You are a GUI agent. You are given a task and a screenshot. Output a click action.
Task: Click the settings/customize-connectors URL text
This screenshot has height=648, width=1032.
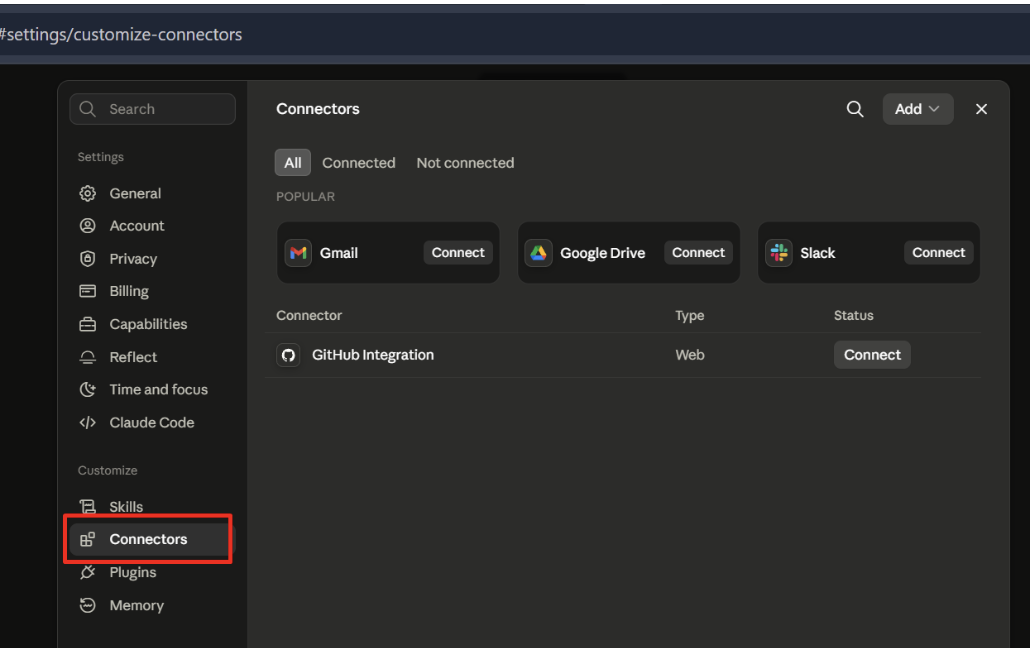121,34
